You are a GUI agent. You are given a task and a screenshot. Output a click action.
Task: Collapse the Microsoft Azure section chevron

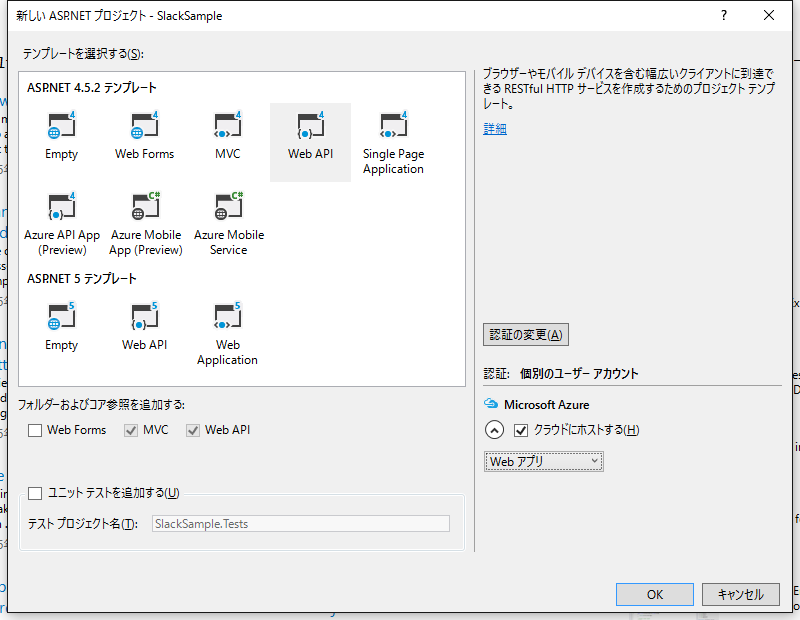point(494,430)
